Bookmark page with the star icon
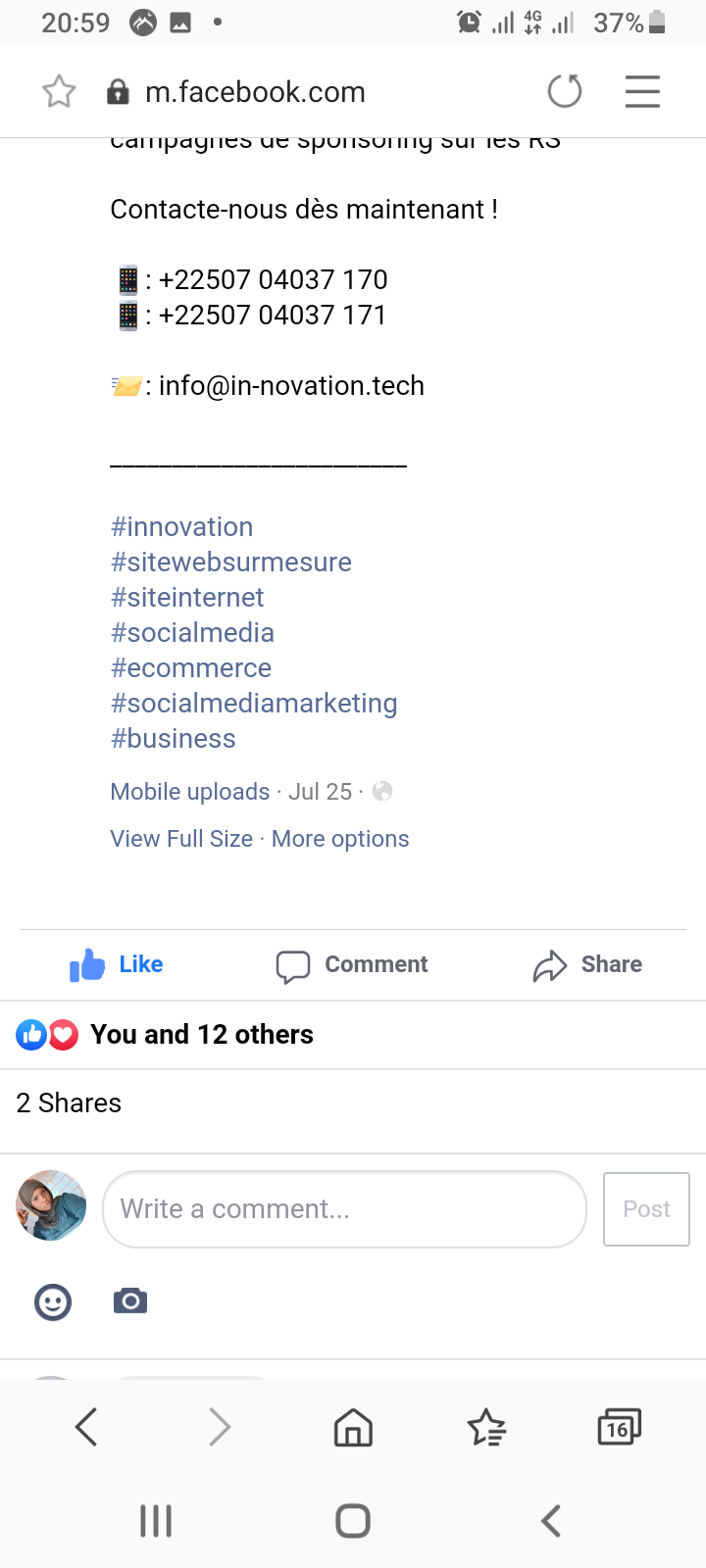The height and width of the screenshot is (1568, 706). [59, 92]
